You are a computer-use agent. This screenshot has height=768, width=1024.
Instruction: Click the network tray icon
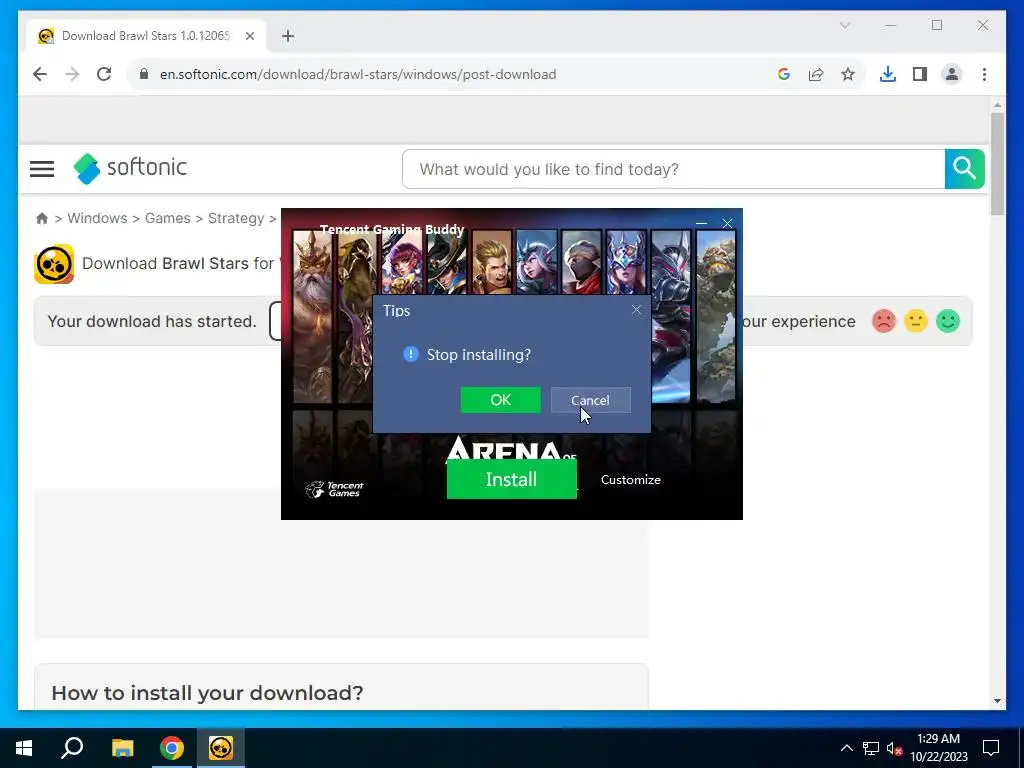(871, 748)
